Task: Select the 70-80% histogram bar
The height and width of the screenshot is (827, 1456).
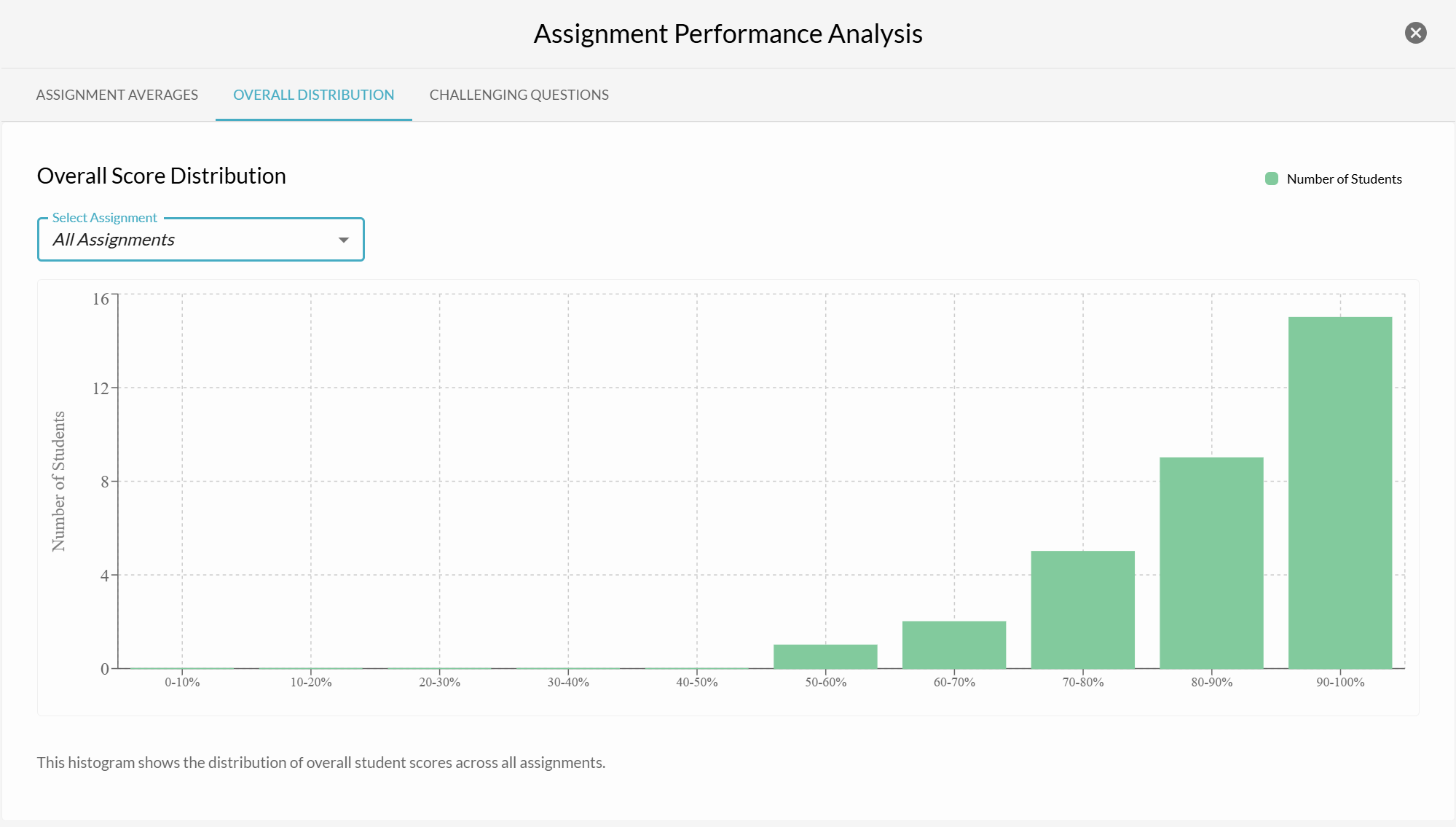Action: pos(1083,610)
